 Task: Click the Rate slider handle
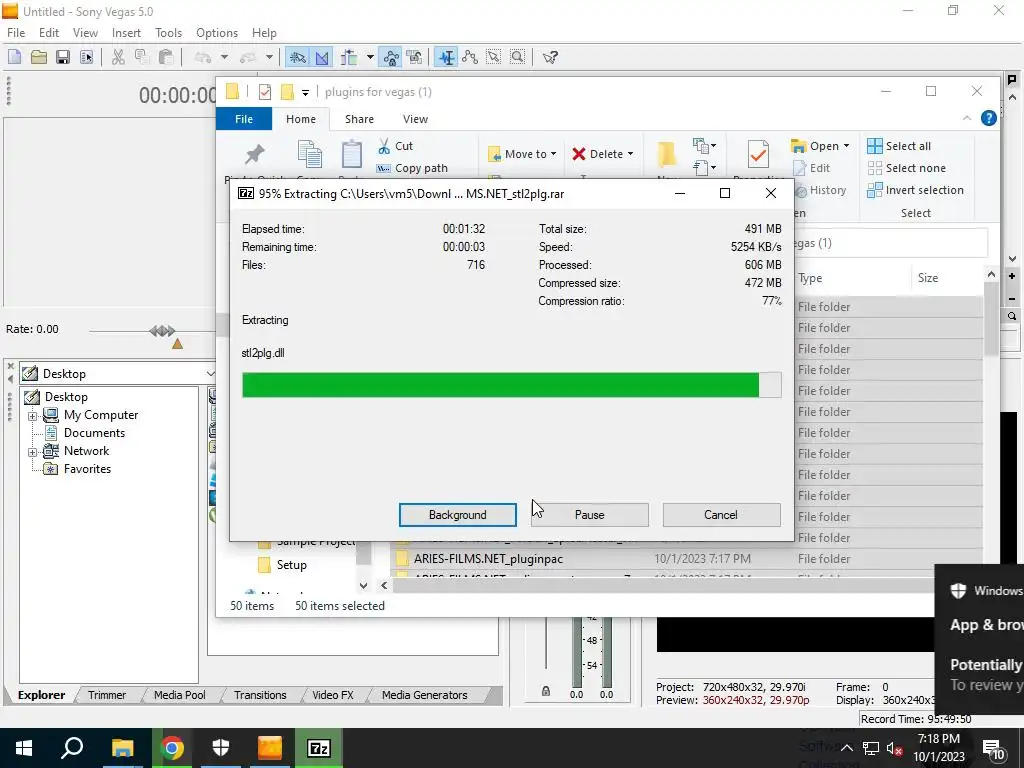[162, 331]
